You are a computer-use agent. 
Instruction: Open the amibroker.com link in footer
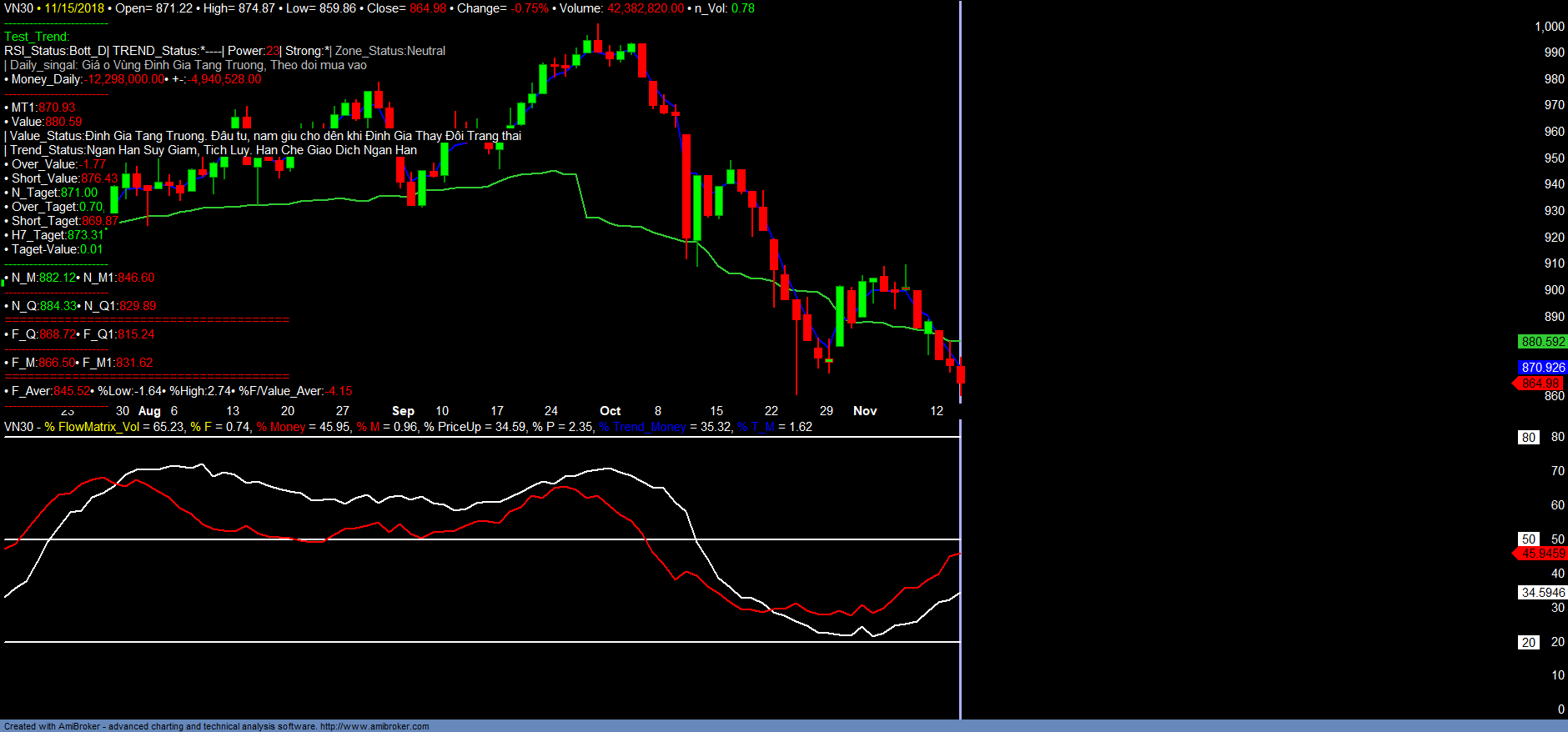click(x=374, y=726)
